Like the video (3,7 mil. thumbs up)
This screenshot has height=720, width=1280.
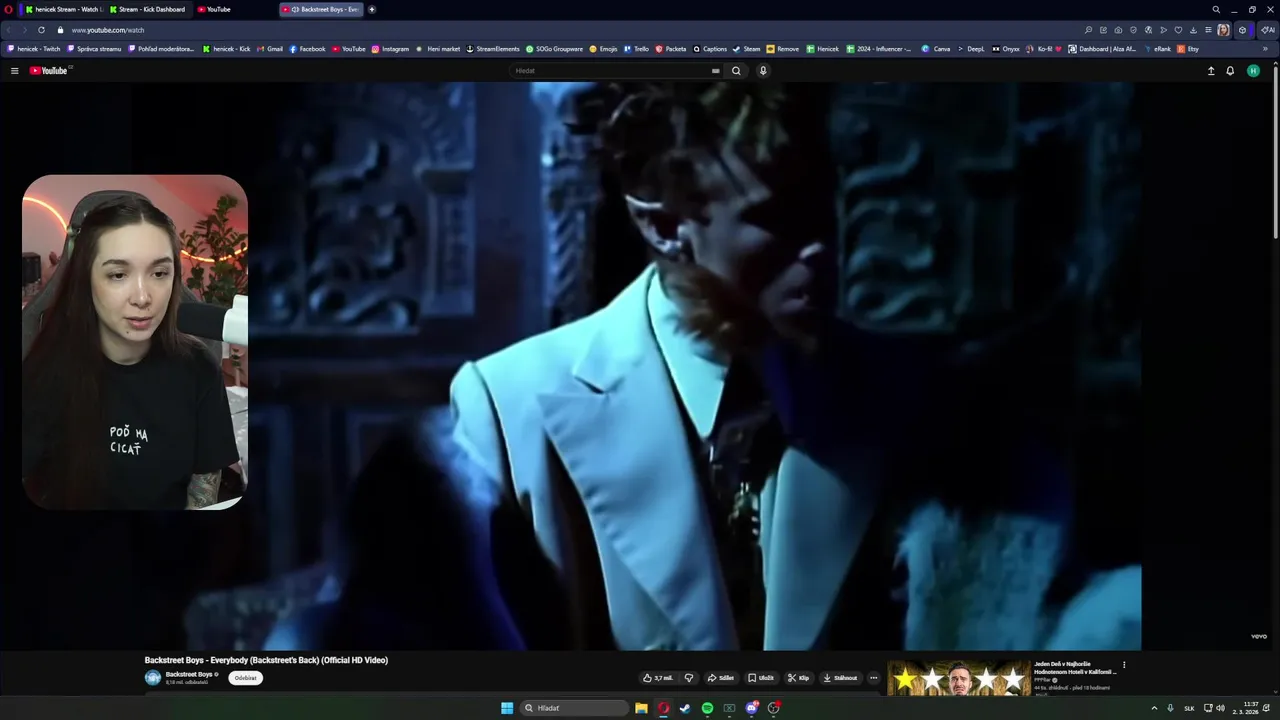(x=657, y=678)
